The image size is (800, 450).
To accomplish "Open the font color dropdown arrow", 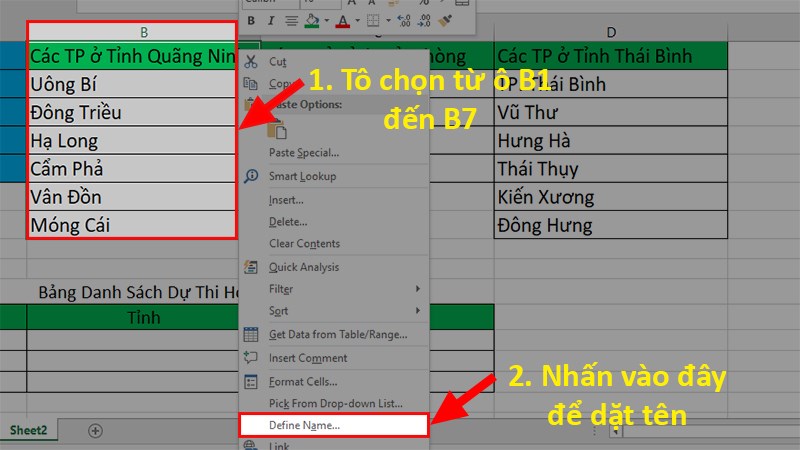I will click(357, 21).
